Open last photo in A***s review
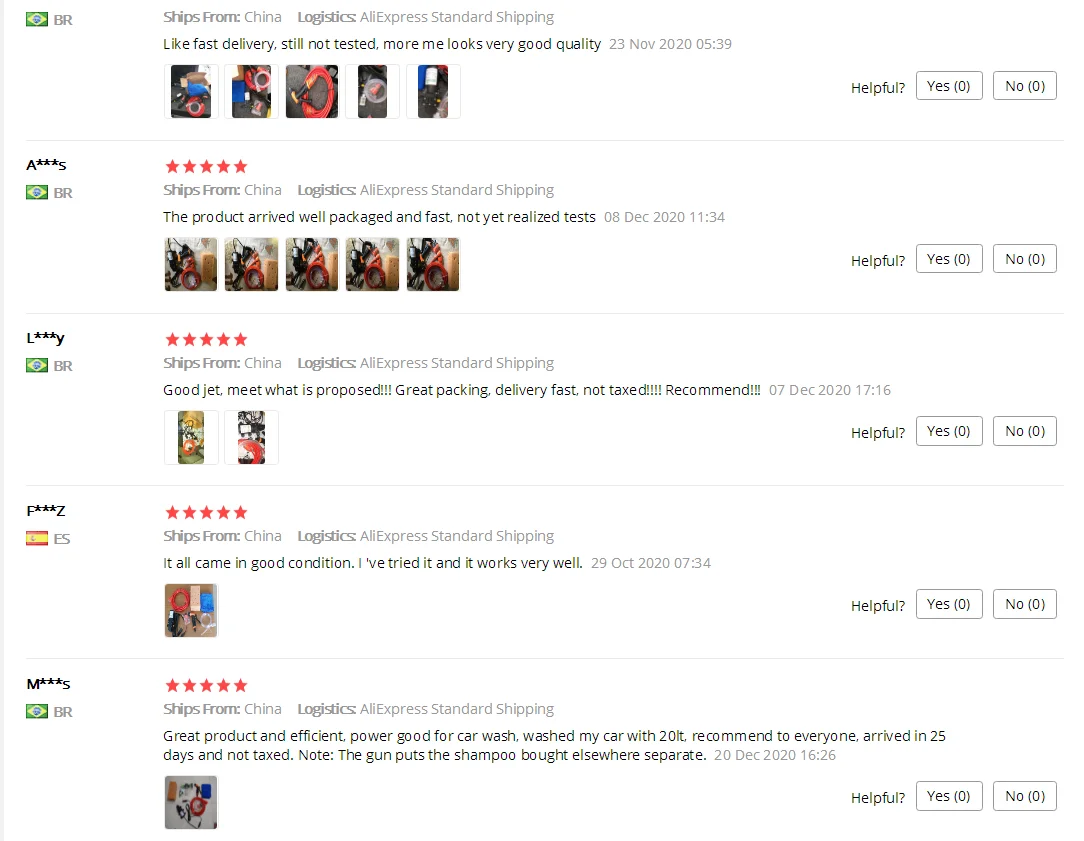Screen dimensions: 1084x841 click(x=433, y=264)
